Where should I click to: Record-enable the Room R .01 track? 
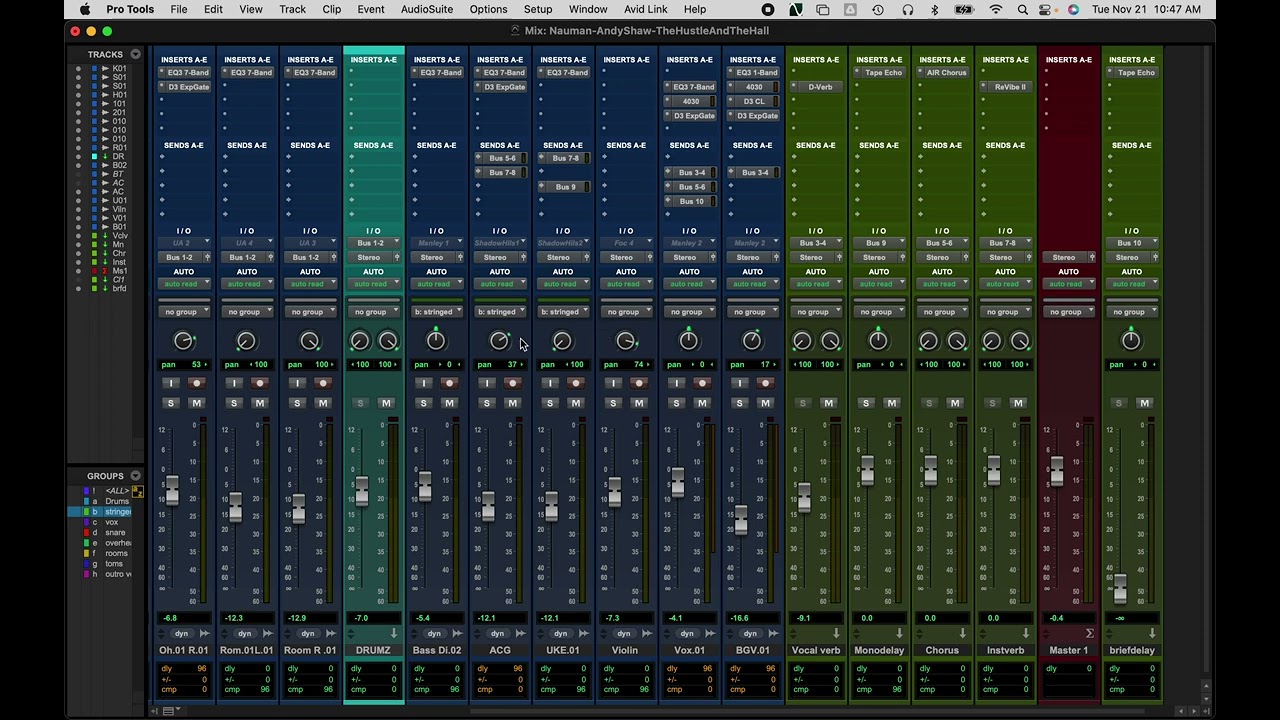point(322,383)
